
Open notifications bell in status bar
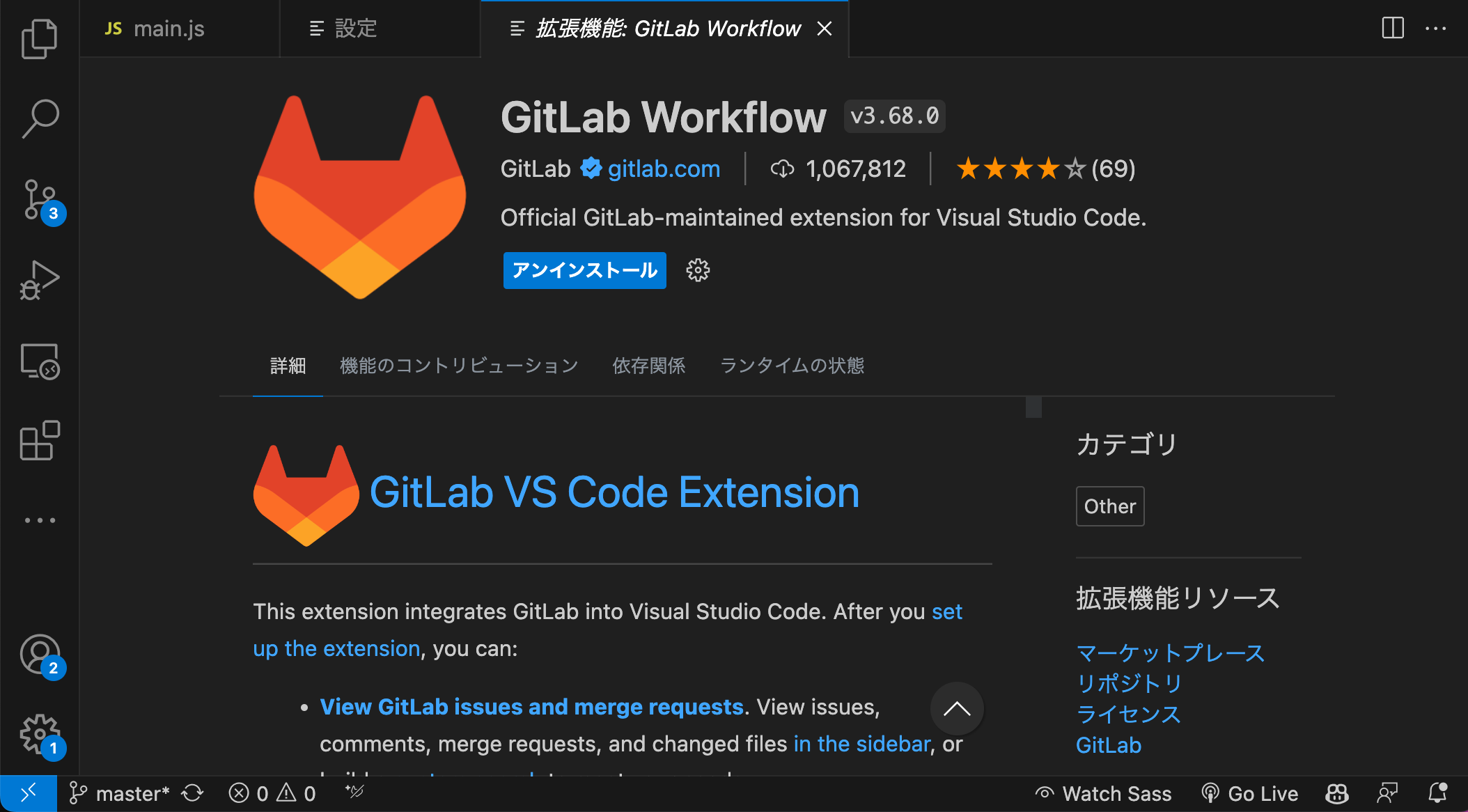[1437, 793]
